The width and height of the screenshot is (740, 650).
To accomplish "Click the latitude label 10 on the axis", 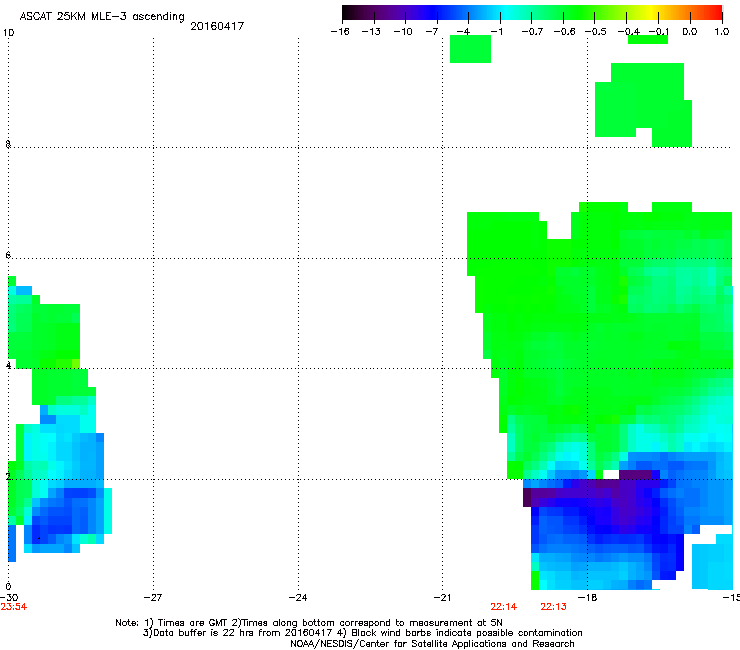I will pyautogui.click(x=8, y=33).
